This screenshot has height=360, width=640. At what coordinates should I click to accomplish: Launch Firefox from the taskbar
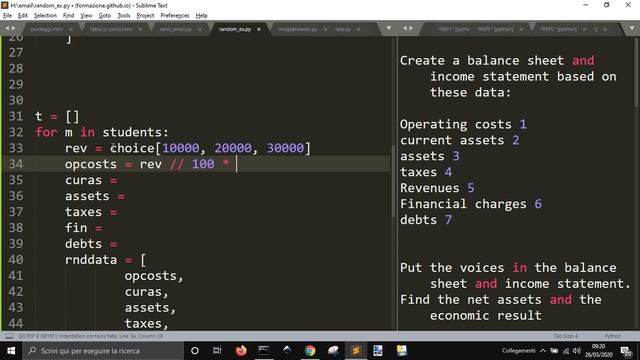click(x=241, y=351)
